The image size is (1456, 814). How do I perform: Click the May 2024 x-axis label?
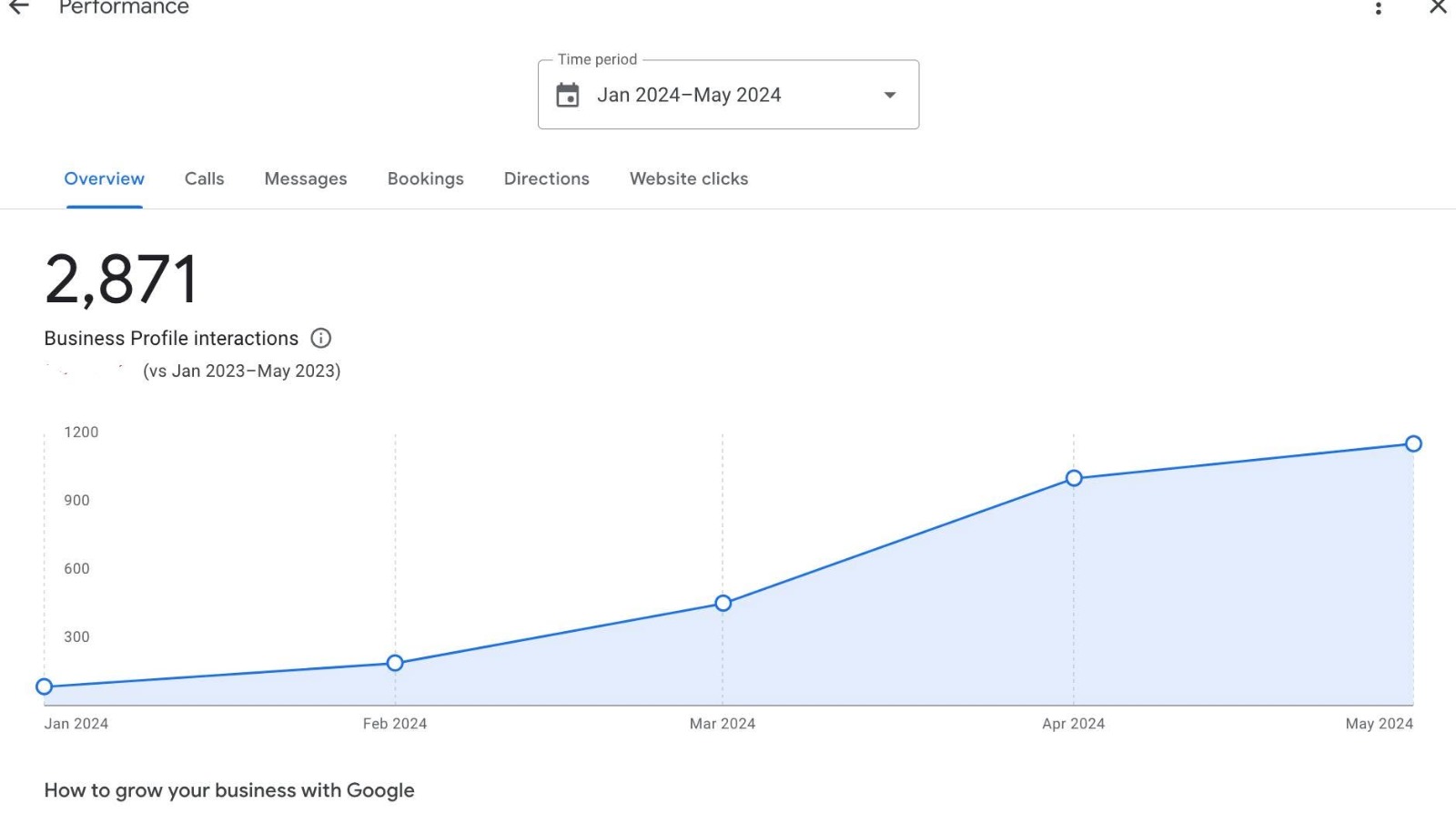1380,723
